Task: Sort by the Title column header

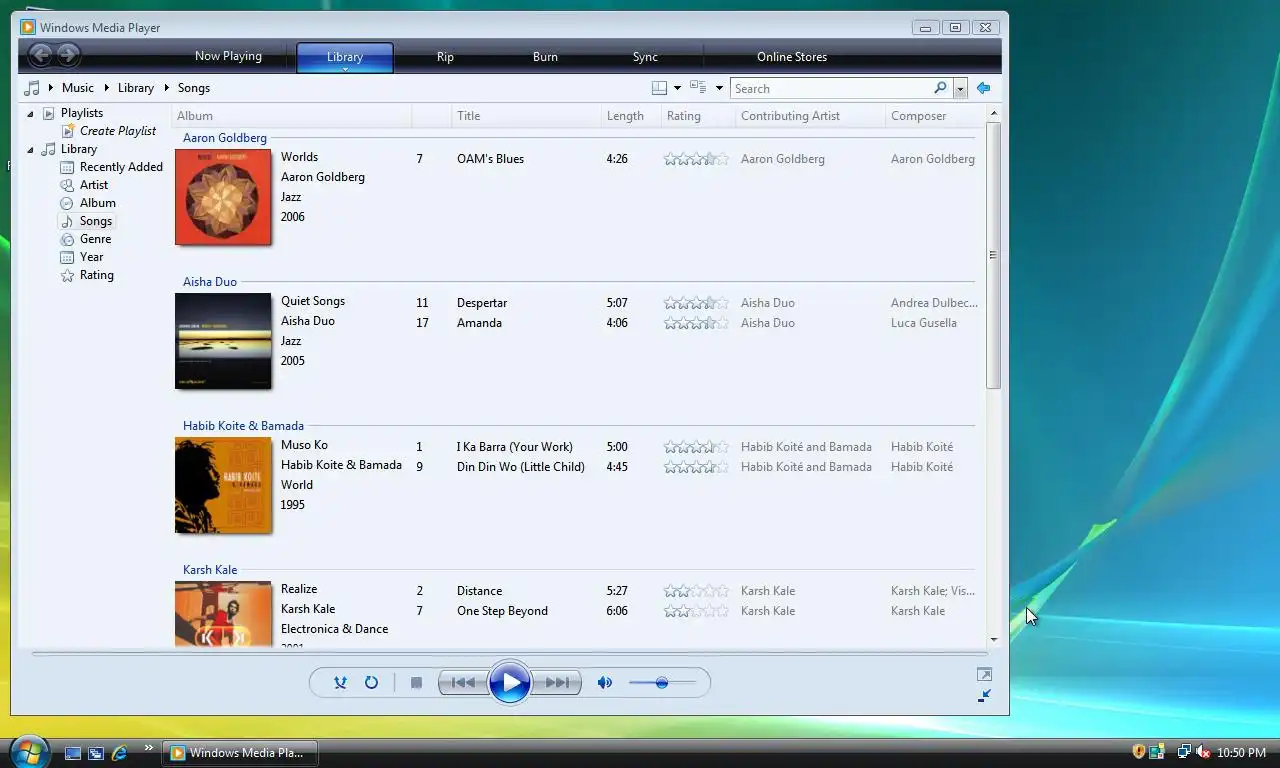Action: 526,116
